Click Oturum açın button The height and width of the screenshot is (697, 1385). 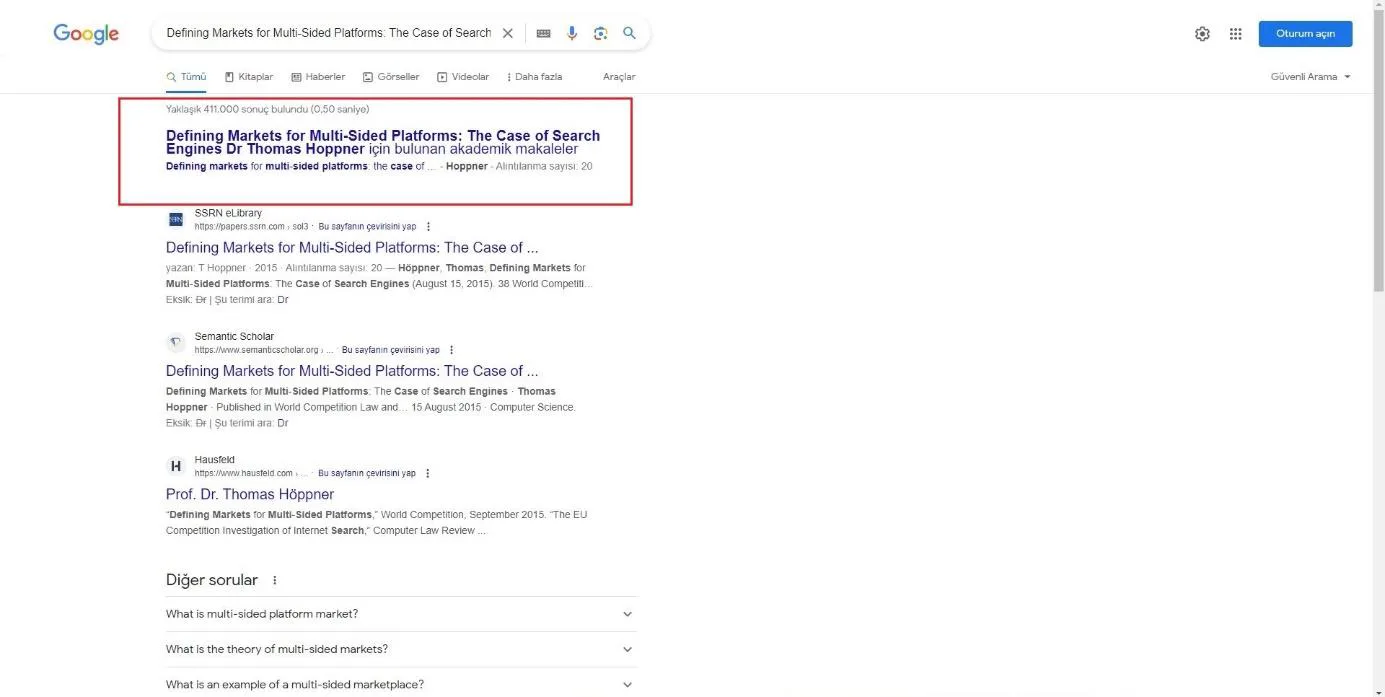pos(1305,34)
